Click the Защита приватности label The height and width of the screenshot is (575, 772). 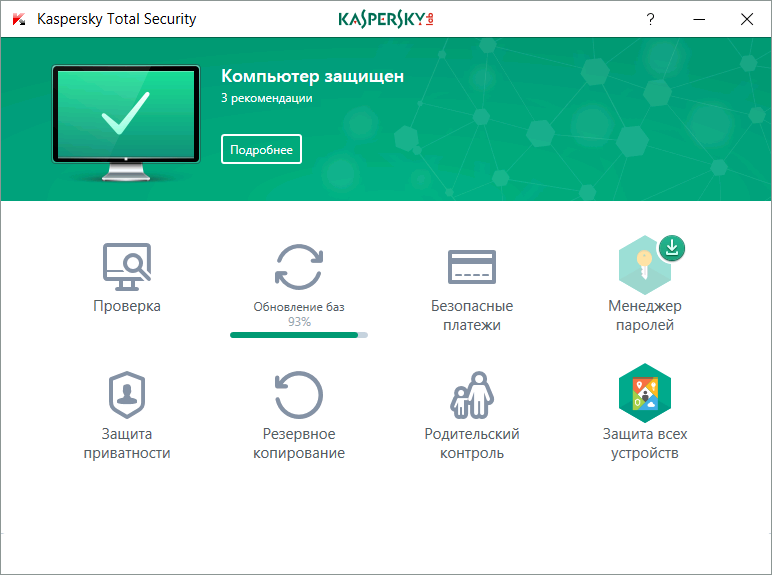pyautogui.click(x=127, y=443)
